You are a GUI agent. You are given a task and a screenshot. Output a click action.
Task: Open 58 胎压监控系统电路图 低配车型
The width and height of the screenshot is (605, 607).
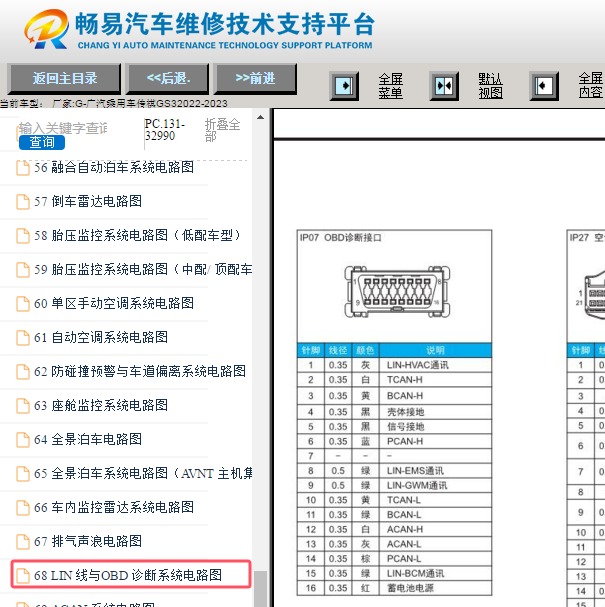(x=137, y=236)
